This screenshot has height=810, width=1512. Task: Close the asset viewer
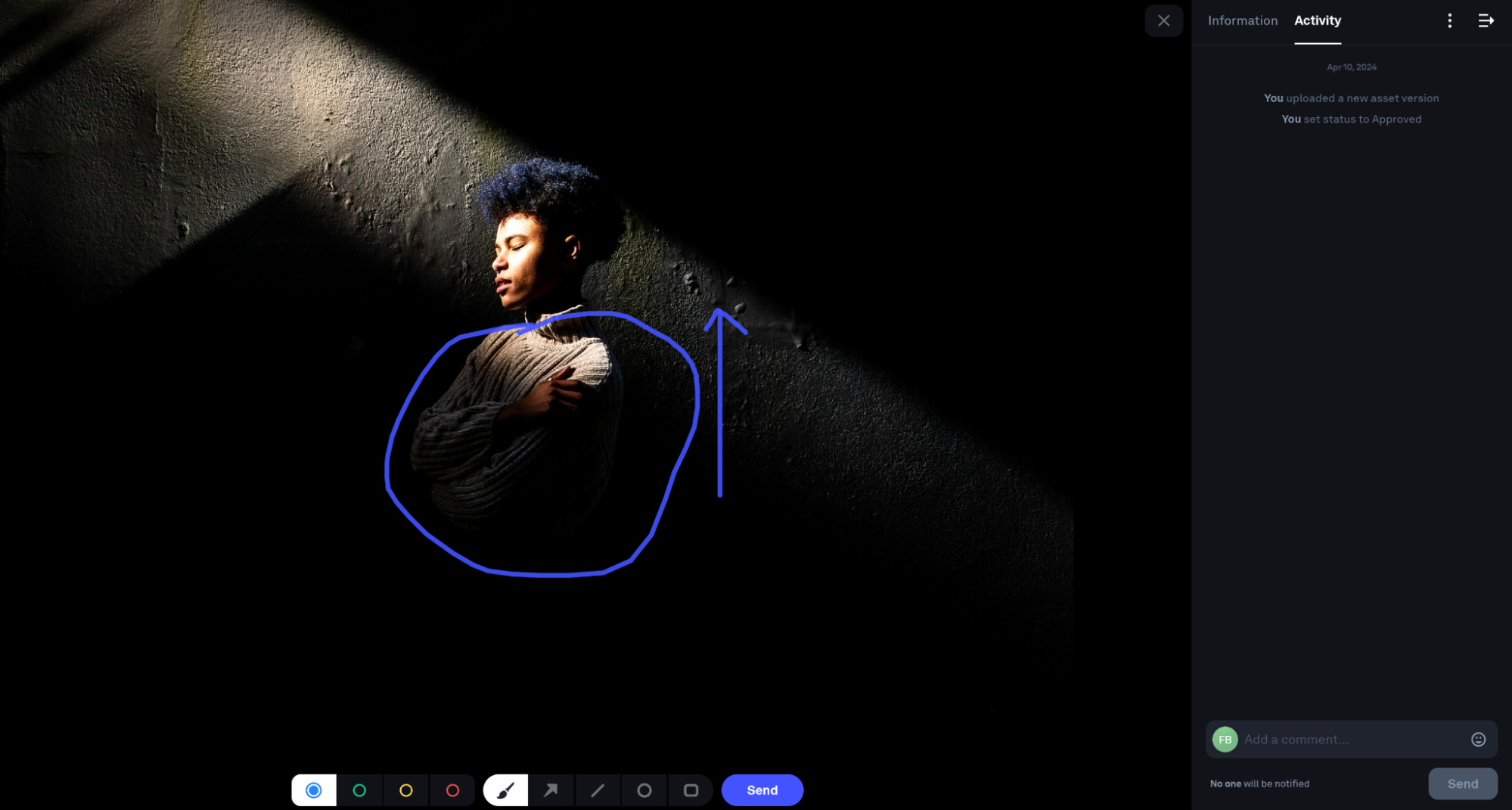pos(1163,20)
